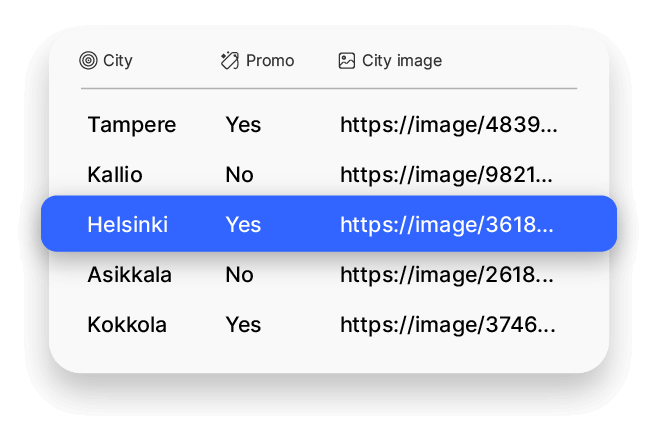Open Helsinki's image URL link
This screenshot has width=658, height=442.
pyautogui.click(x=448, y=225)
